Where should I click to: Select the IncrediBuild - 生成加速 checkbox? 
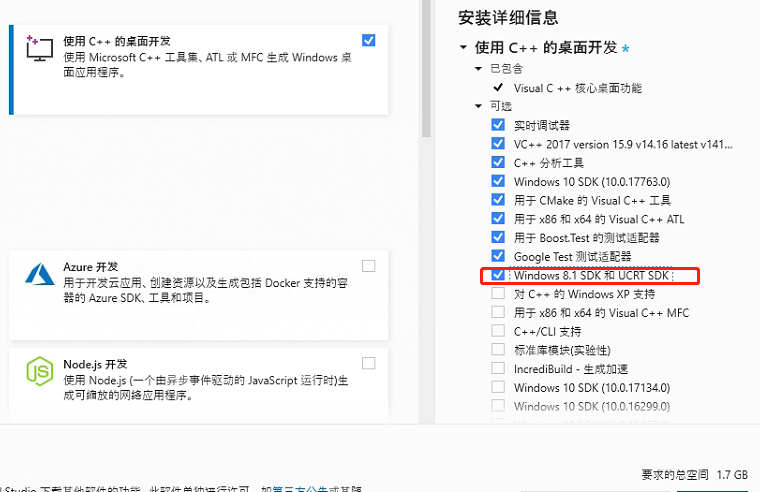[498, 369]
